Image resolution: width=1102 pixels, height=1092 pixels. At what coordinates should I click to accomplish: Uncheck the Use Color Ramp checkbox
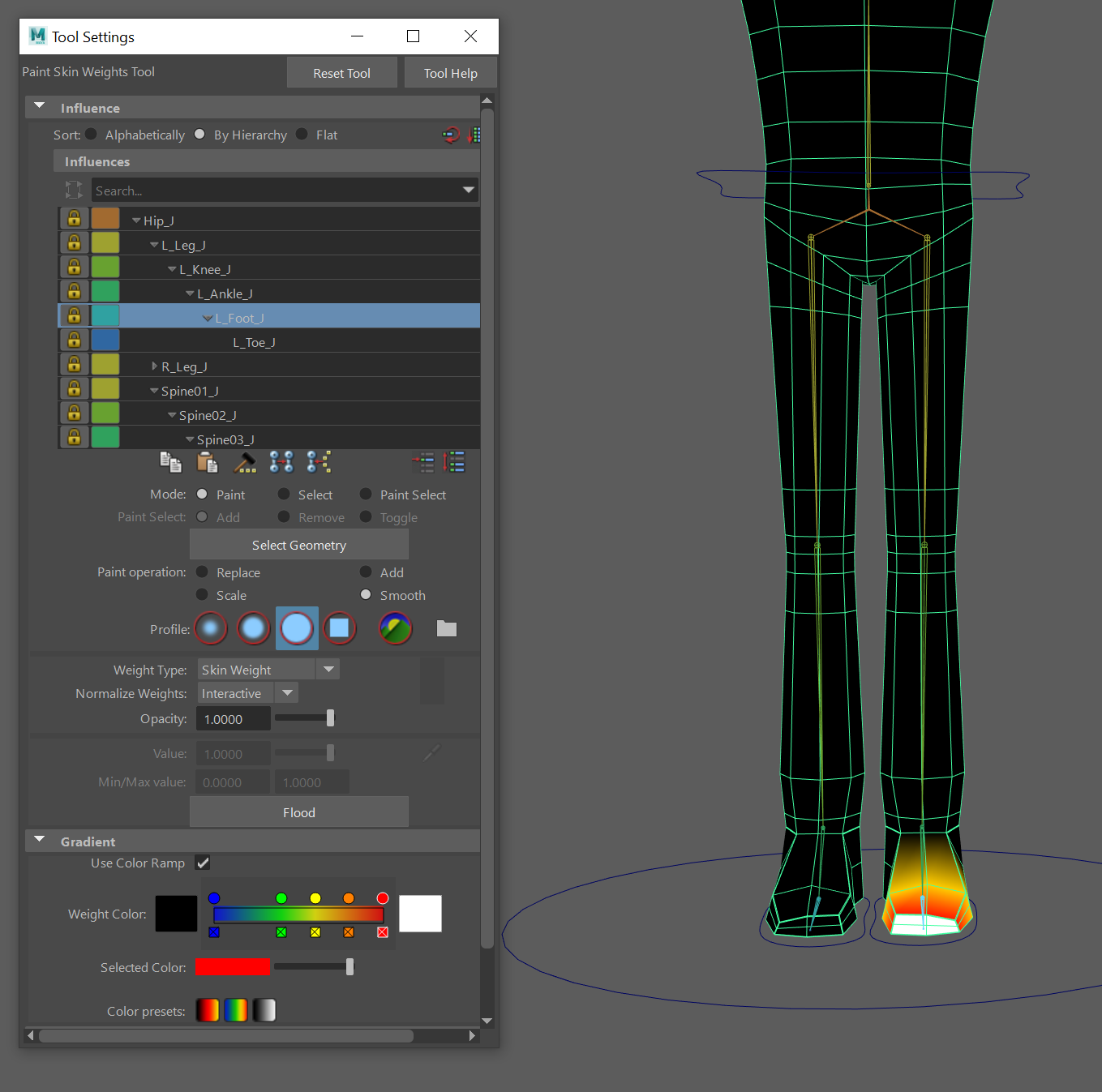point(203,863)
